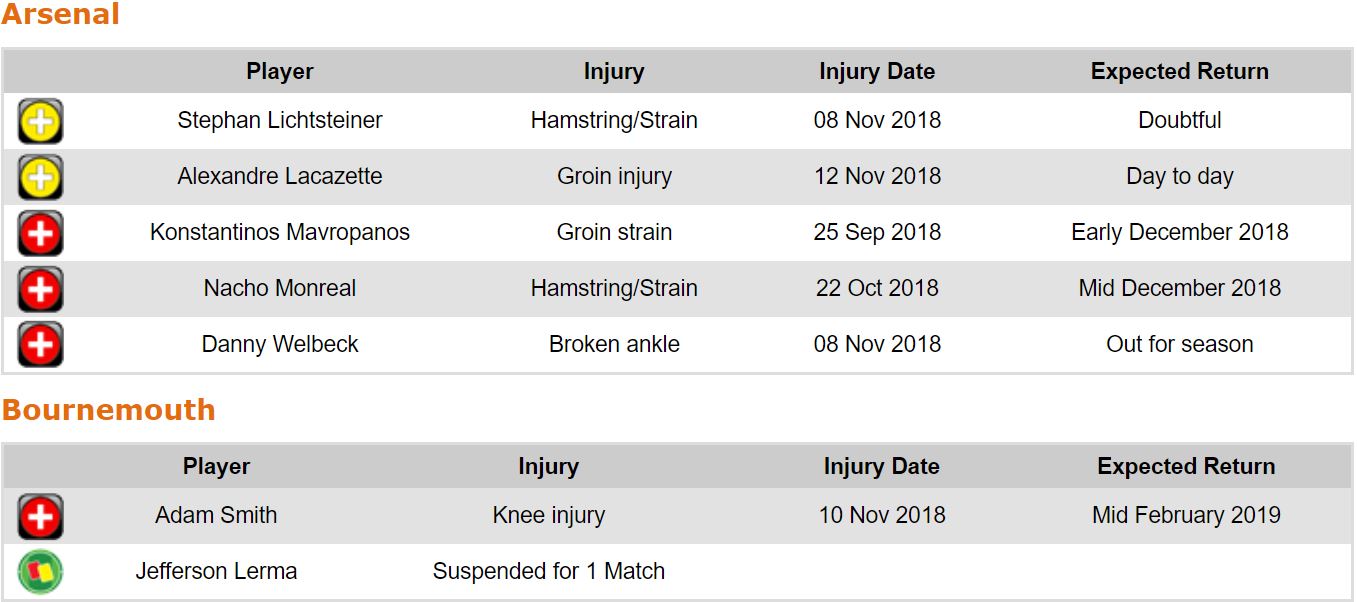Viewport: 1357px width, 602px height.
Task: Select player name Alexandre Lacazette
Action: (280, 177)
